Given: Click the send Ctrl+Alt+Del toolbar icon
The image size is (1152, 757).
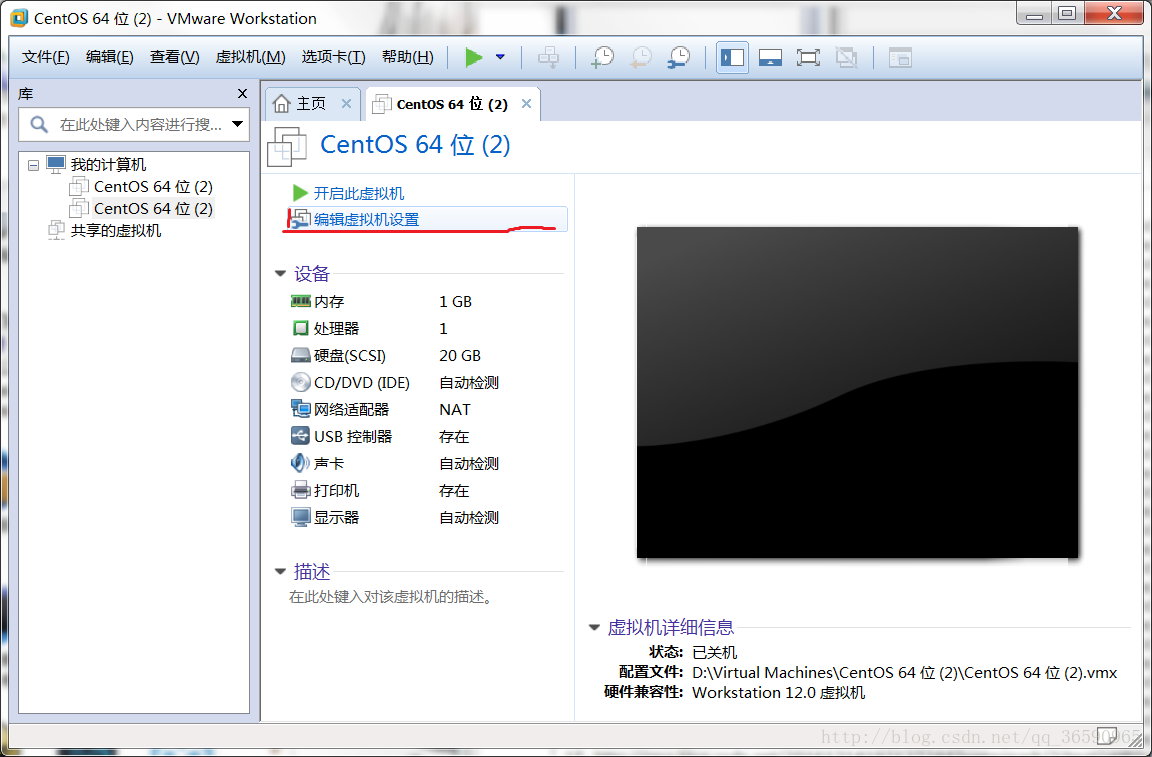Looking at the screenshot, I should (x=549, y=57).
